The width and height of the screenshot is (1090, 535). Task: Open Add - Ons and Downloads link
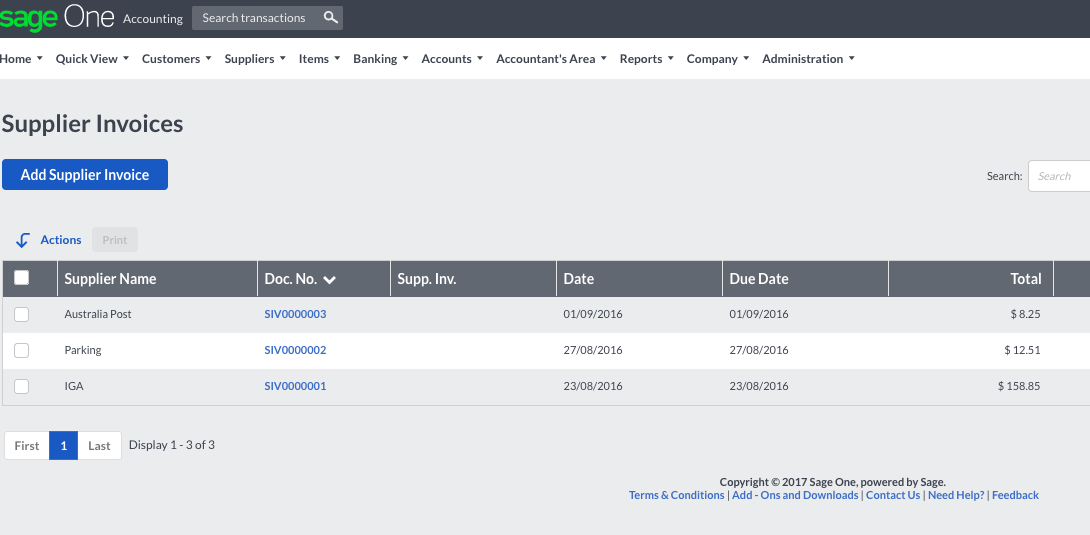[795, 495]
